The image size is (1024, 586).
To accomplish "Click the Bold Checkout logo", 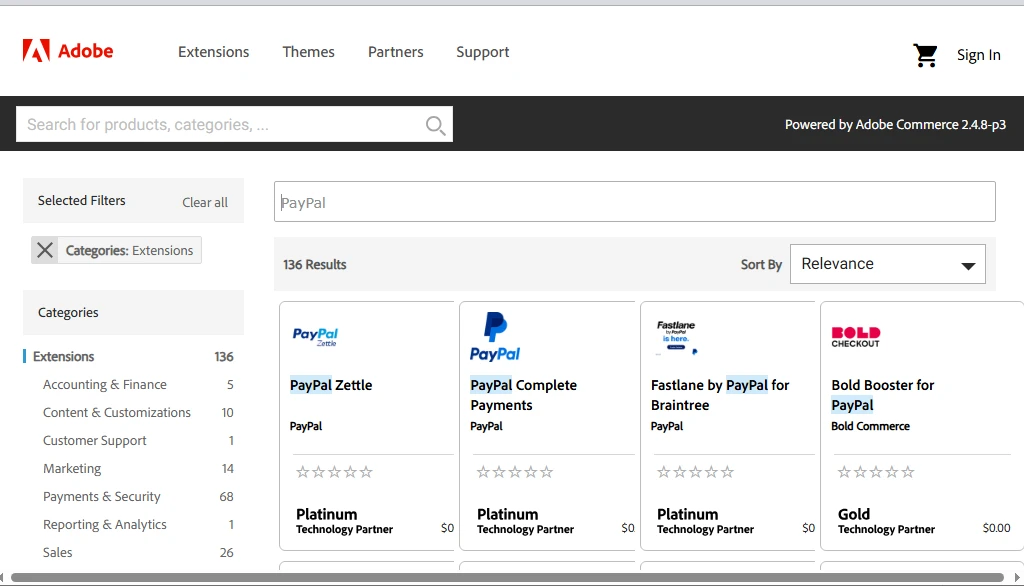I will coord(855,334).
